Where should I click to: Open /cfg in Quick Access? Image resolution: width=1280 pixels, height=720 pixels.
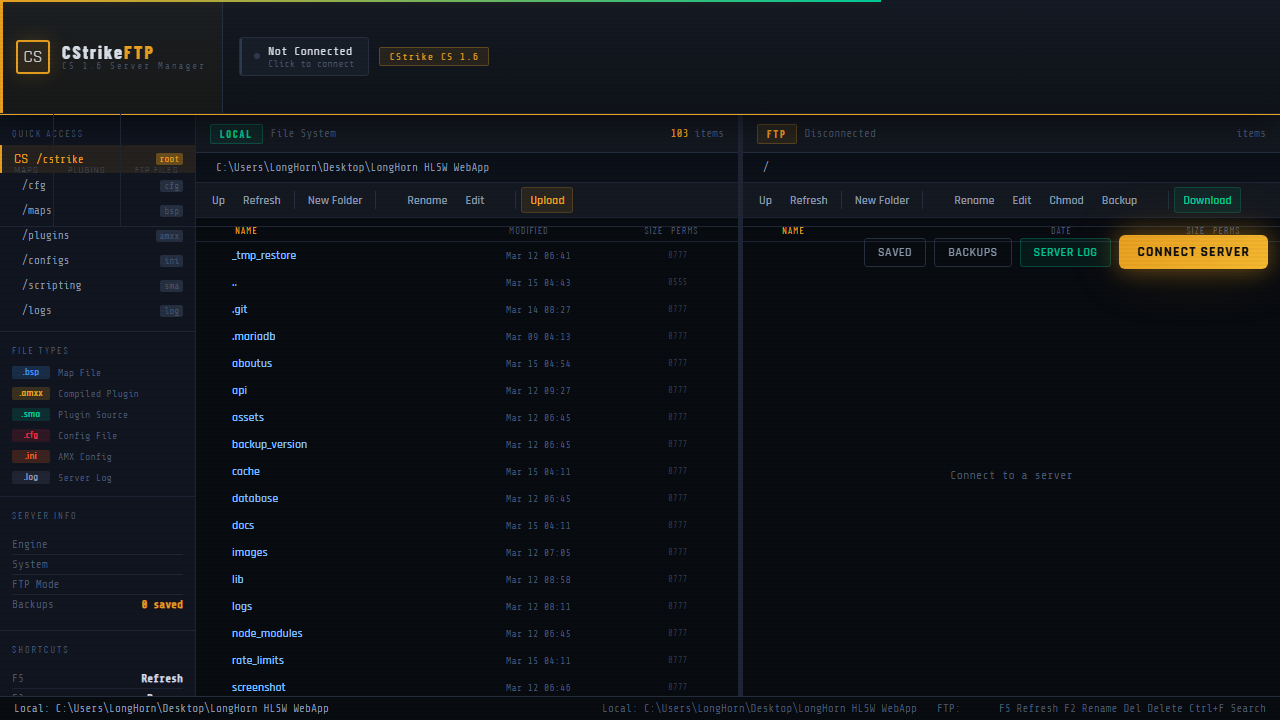coord(98,185)
